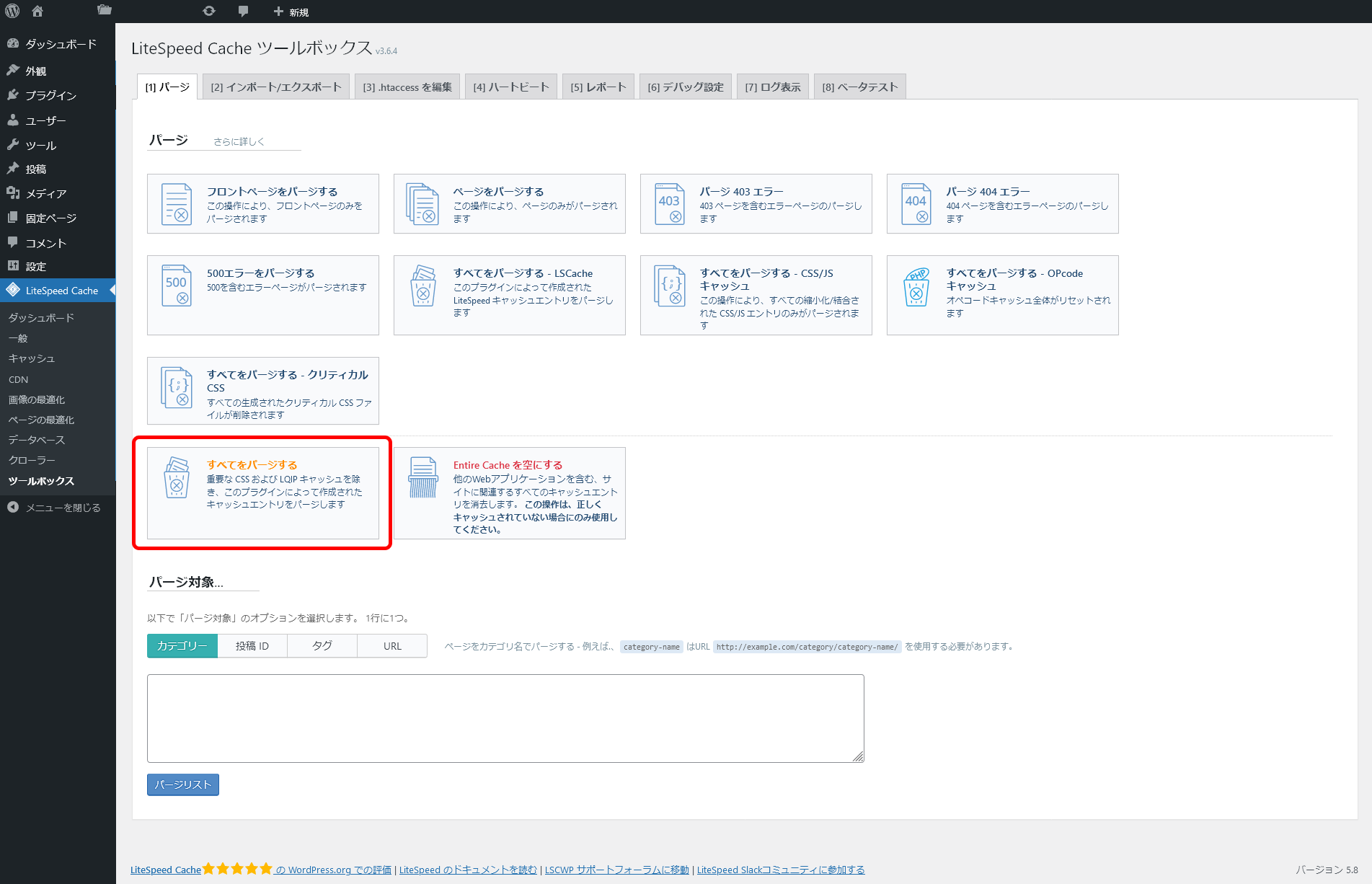Open the デバッグ設定 tab
Image resolution: width=1372 pixels, height=884 pixels.
(685, 87)
